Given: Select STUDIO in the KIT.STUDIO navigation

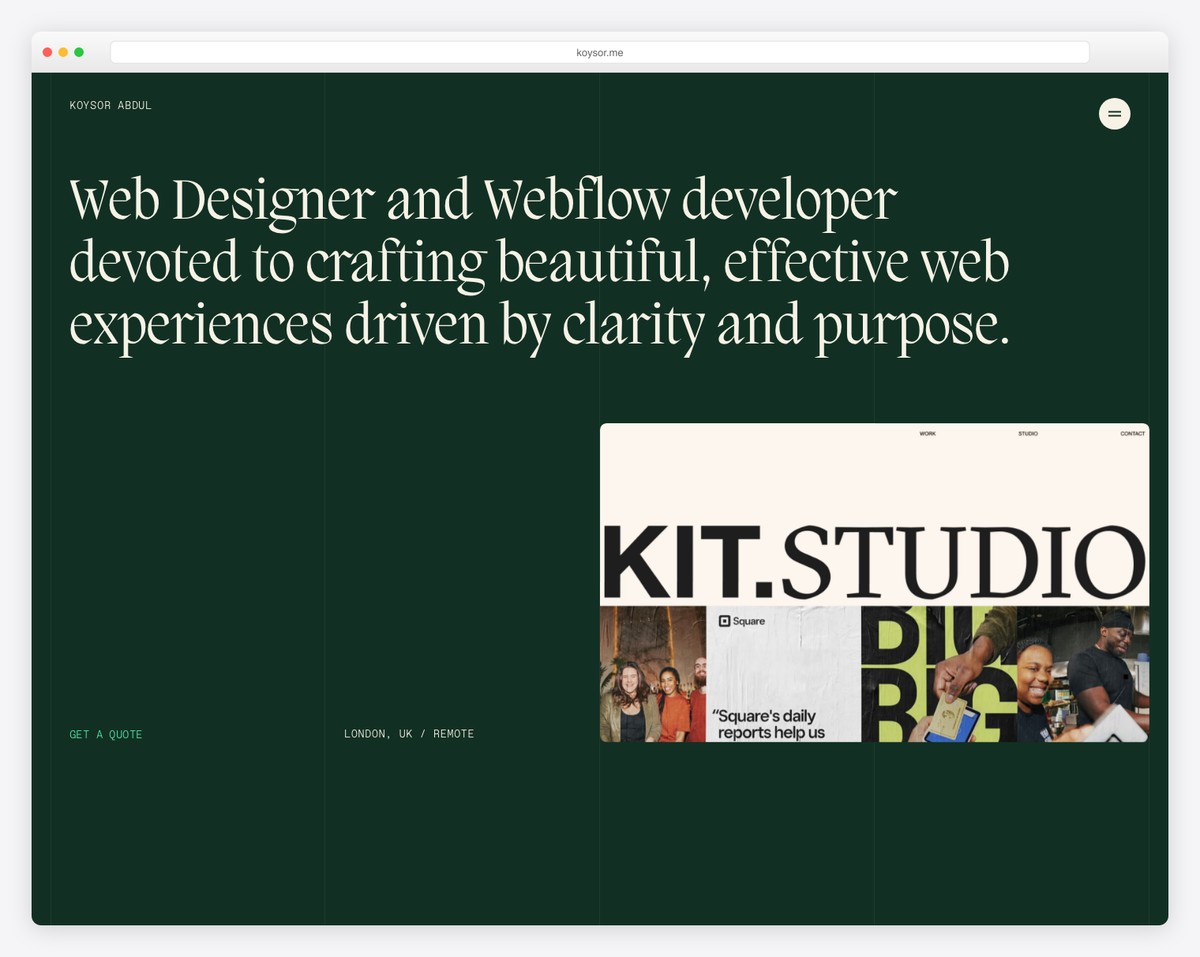Looking at the screenshot, I should (1027, 433).
